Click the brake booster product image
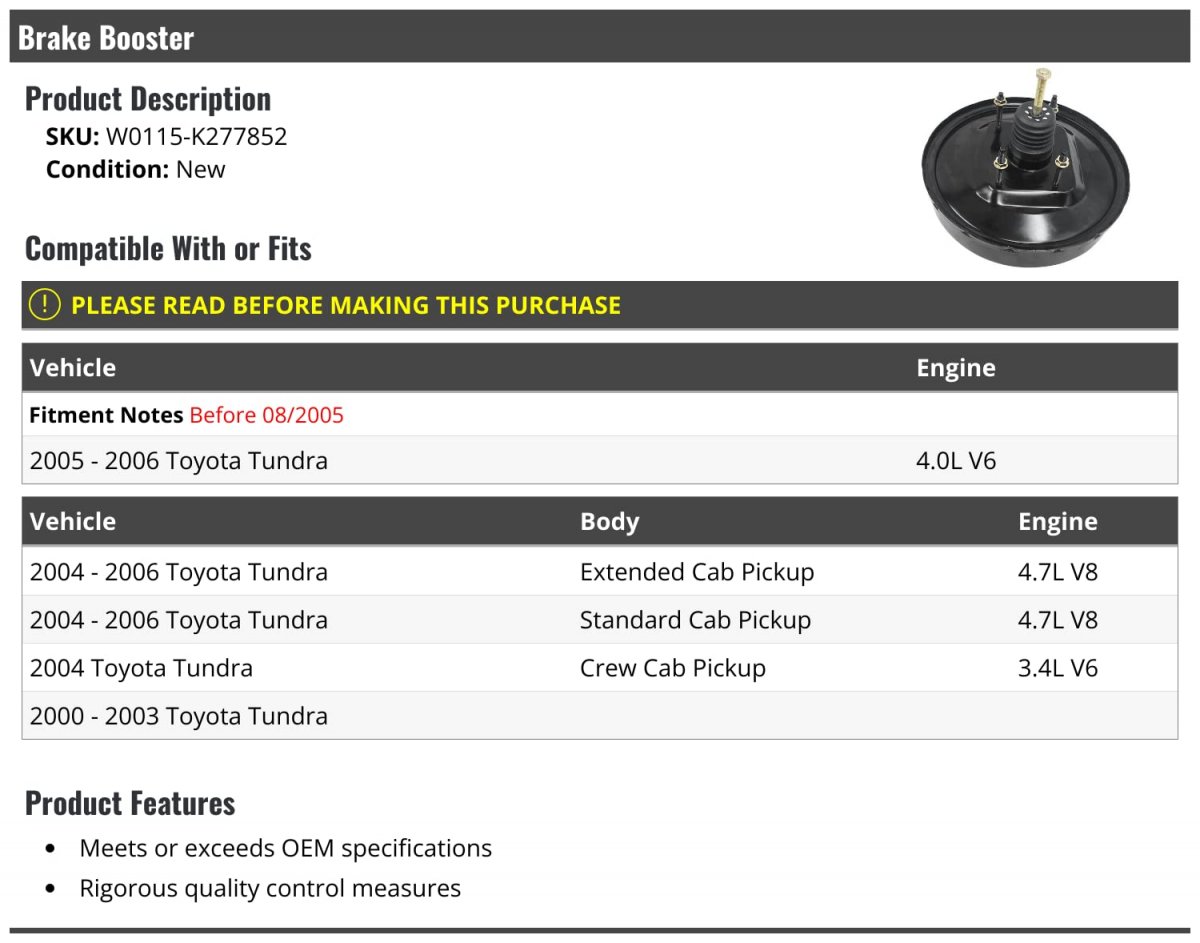 point(1027,167)
